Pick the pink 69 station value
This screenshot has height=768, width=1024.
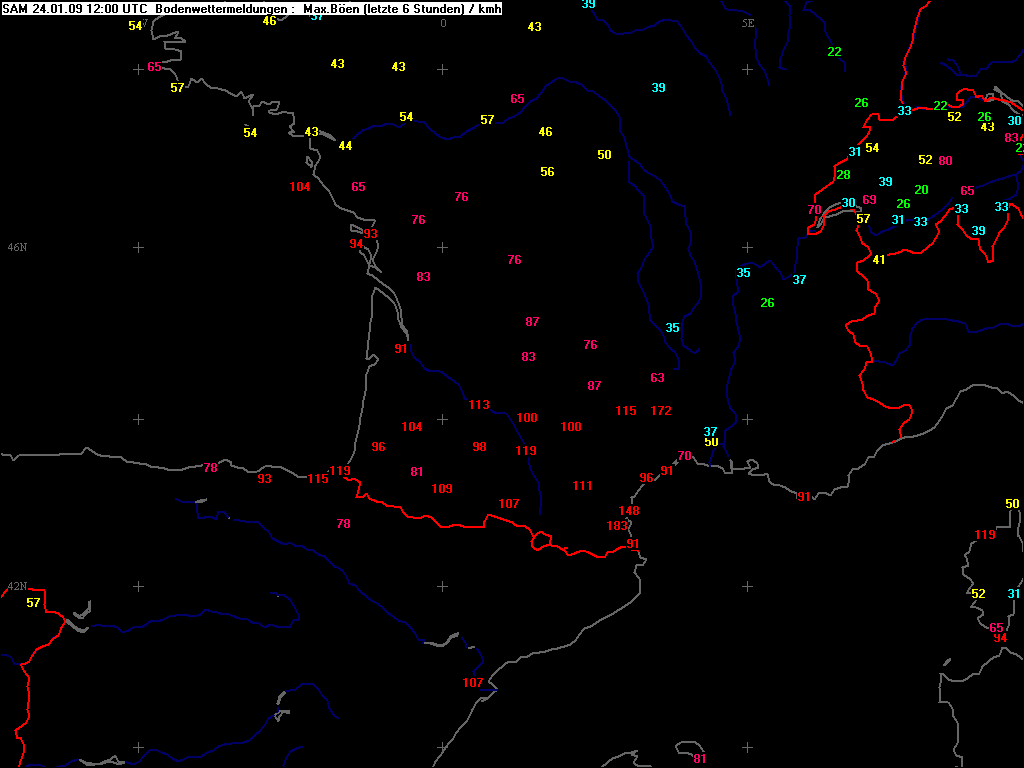pos(869,200)
